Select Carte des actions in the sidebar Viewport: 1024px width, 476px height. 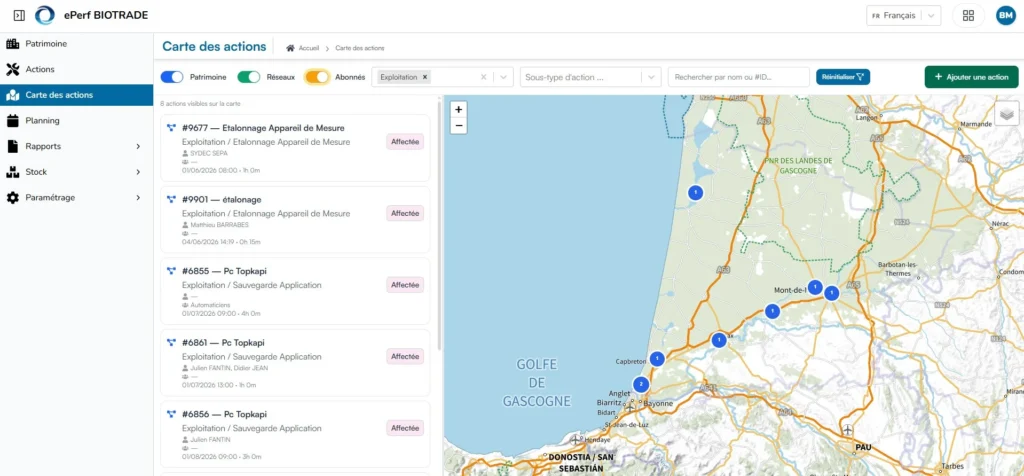[x=76, y=95]
